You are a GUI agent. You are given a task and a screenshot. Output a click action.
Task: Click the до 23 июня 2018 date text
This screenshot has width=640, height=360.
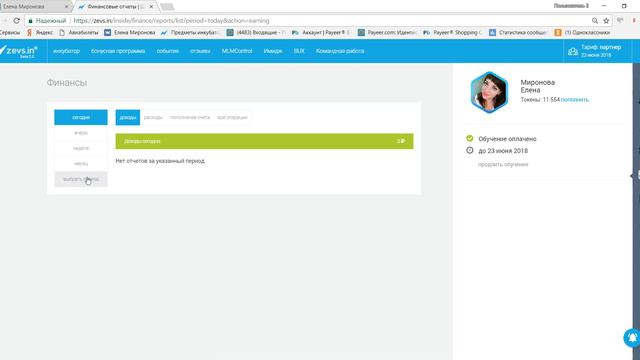[503, 151]
